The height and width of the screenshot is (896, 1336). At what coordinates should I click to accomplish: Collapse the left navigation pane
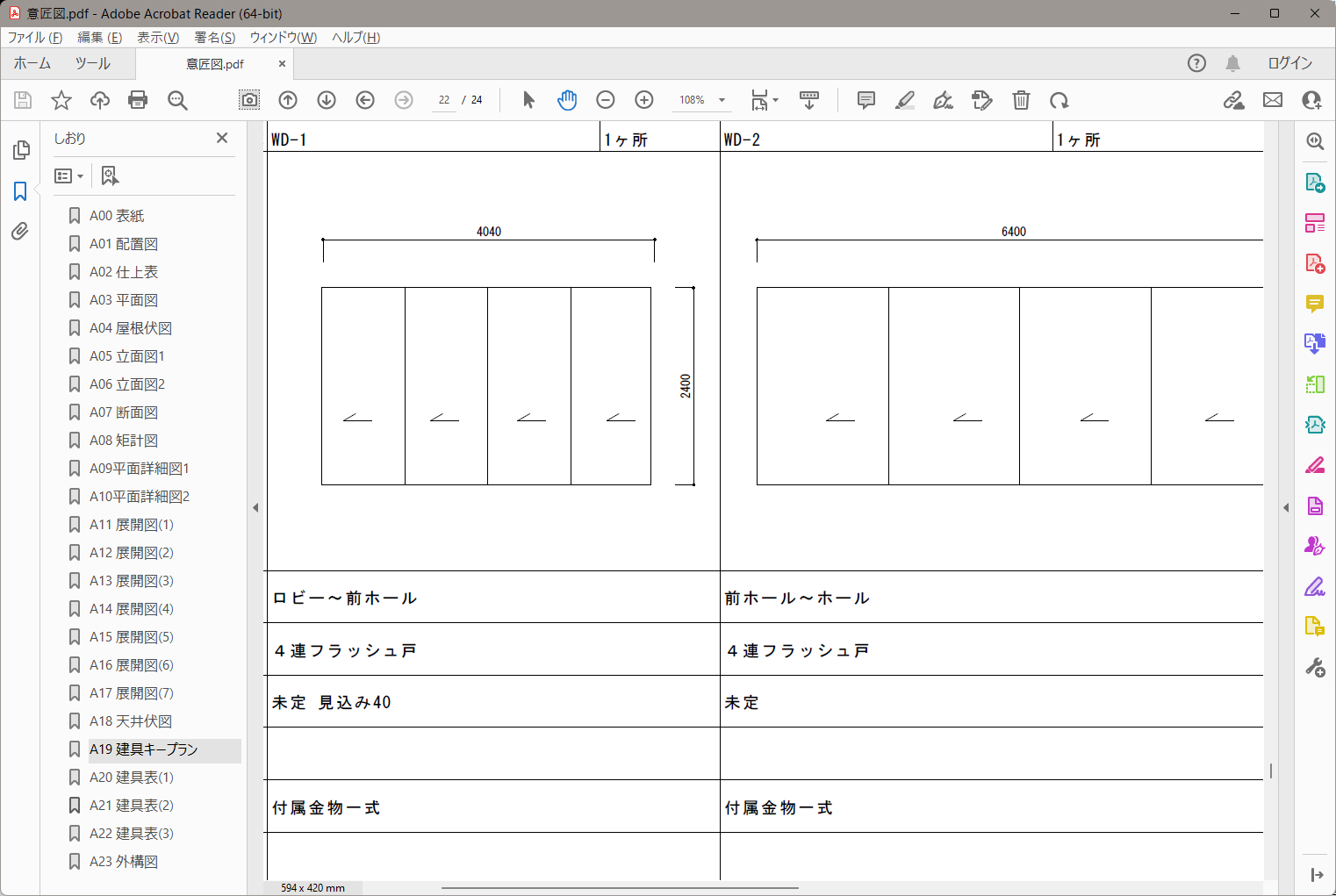255,507
